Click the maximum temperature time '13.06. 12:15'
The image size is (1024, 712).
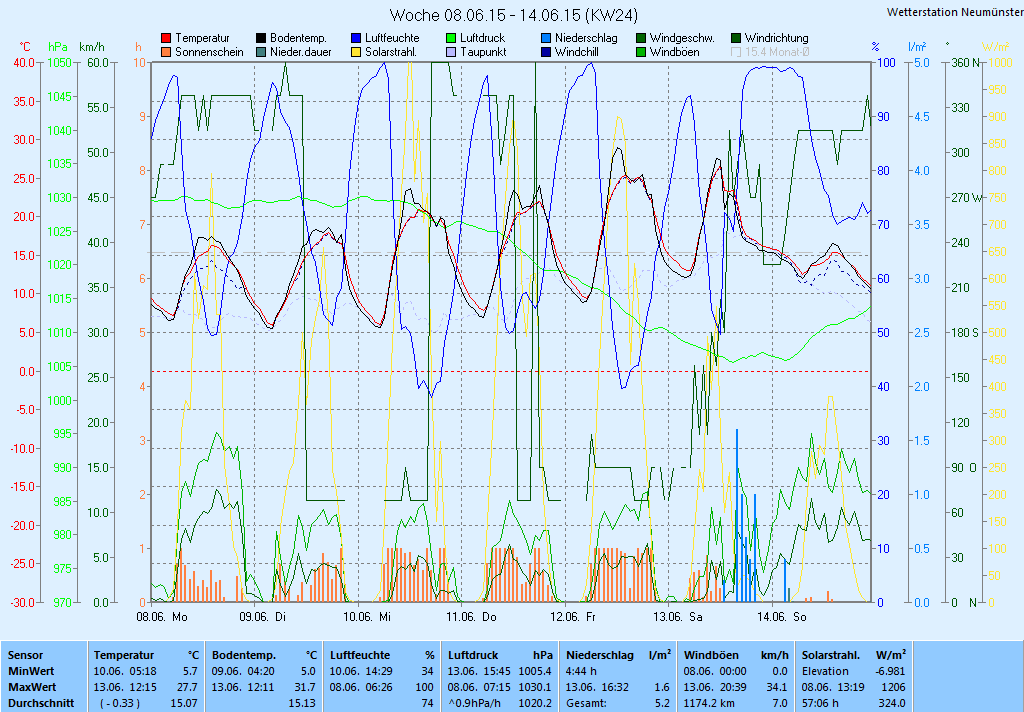(x=125, y=687)
